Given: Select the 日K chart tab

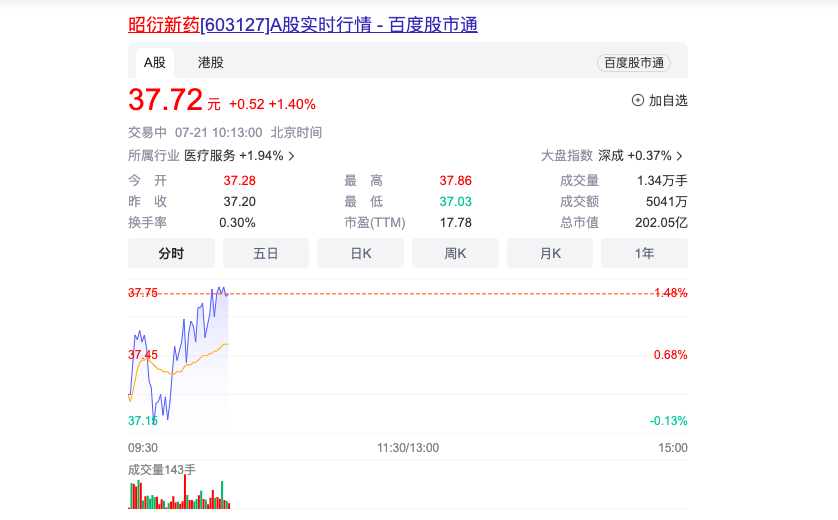Looking at the screenshot, I should (x=361, y=253).
